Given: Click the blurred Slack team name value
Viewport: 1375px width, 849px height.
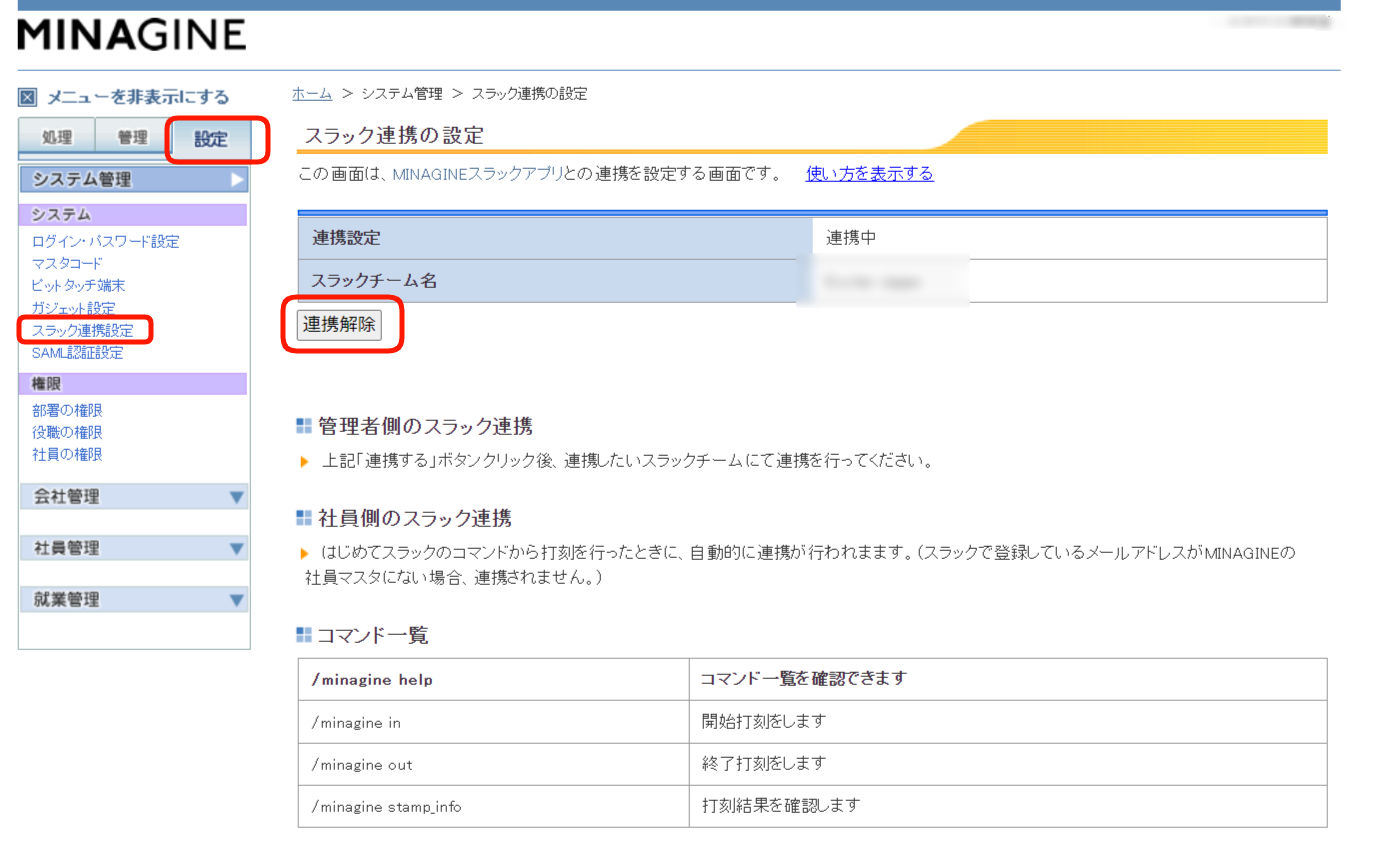Looking at the screenshot, I should pyautogui.click(x=873, y=282).
